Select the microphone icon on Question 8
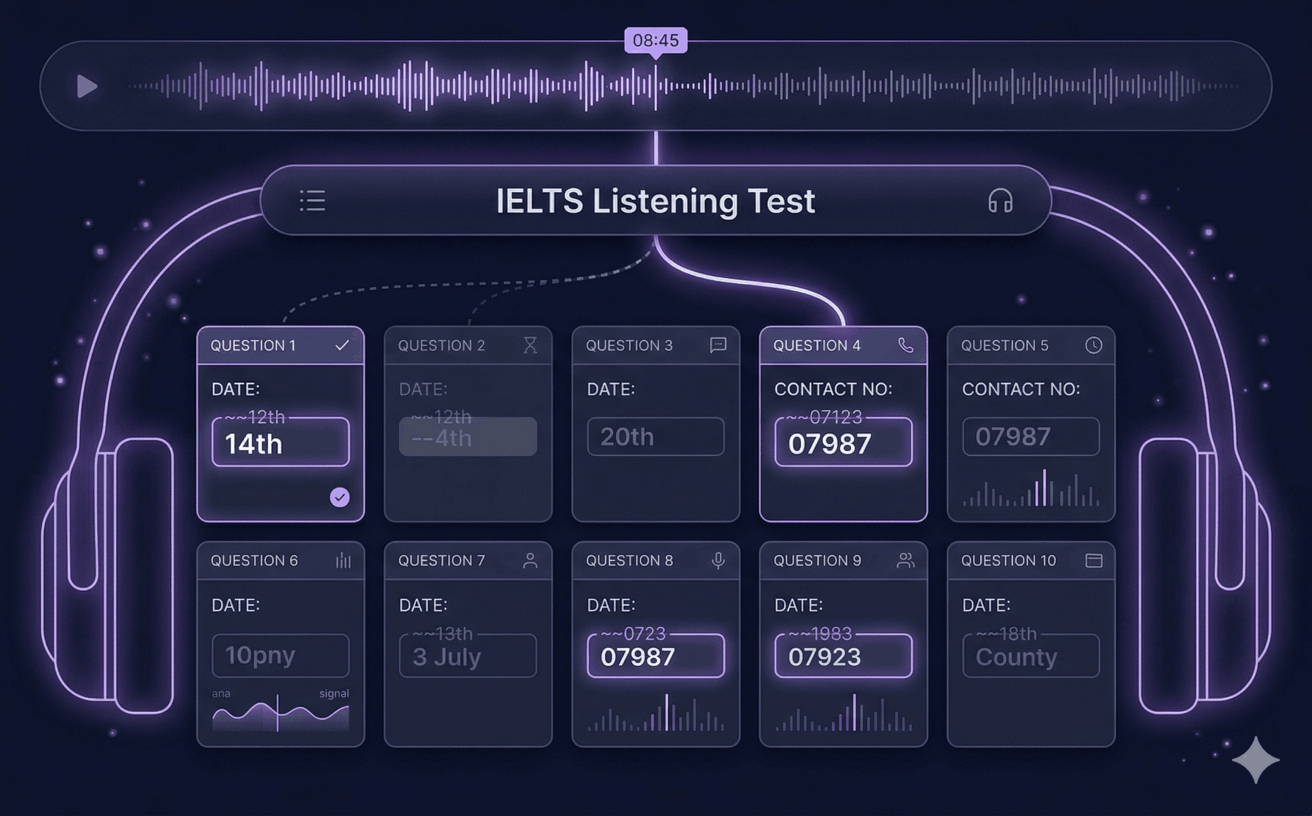Image resolution: width=1312 pixels, height=816 pixels. (x=717, y=561)
